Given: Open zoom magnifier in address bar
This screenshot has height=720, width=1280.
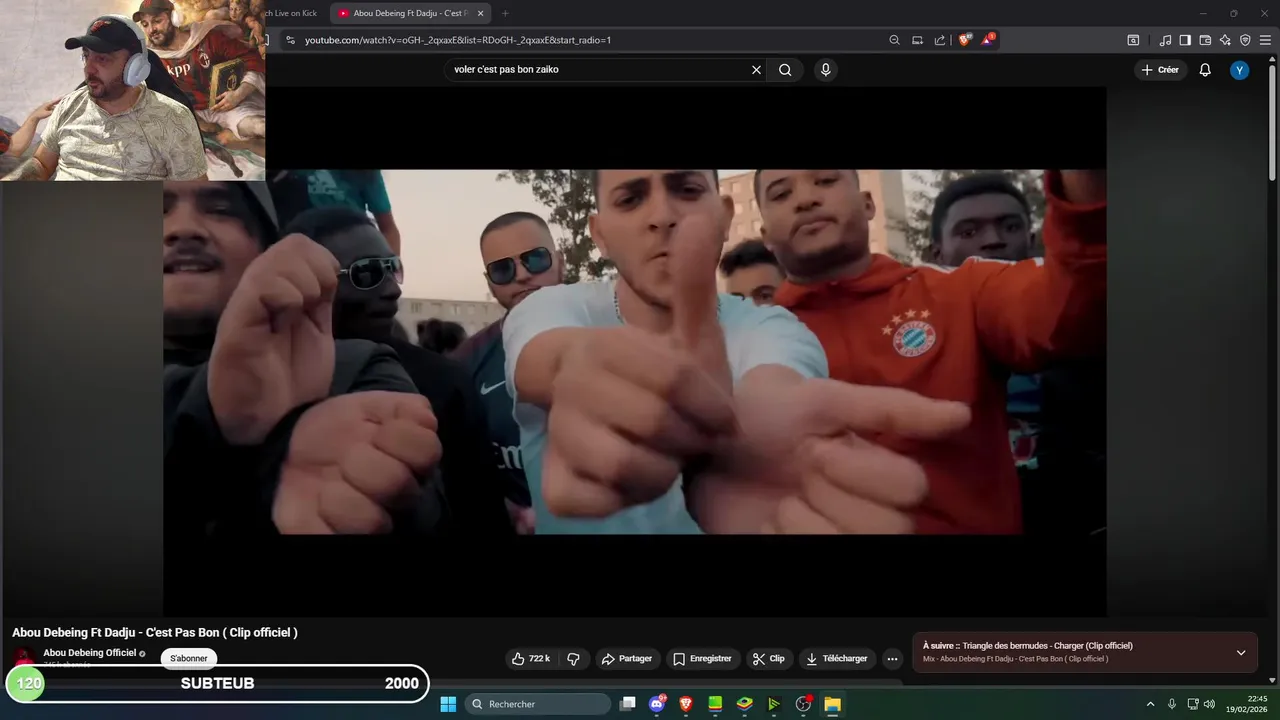Looking at the screenshot, I should tap(895, 40).
